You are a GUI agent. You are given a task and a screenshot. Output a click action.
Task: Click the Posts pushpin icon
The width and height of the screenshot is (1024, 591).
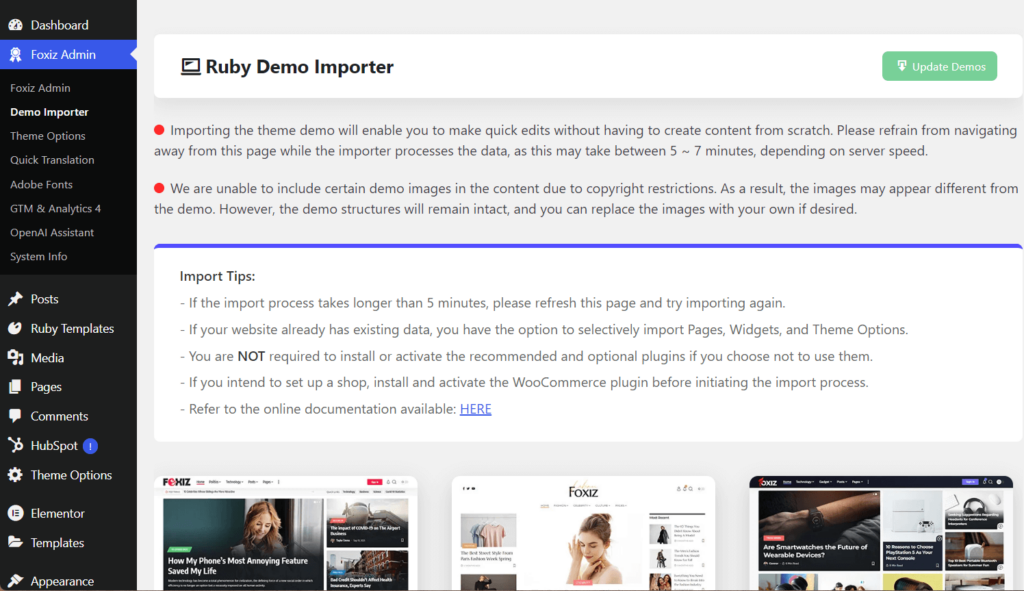click(15, 299)
